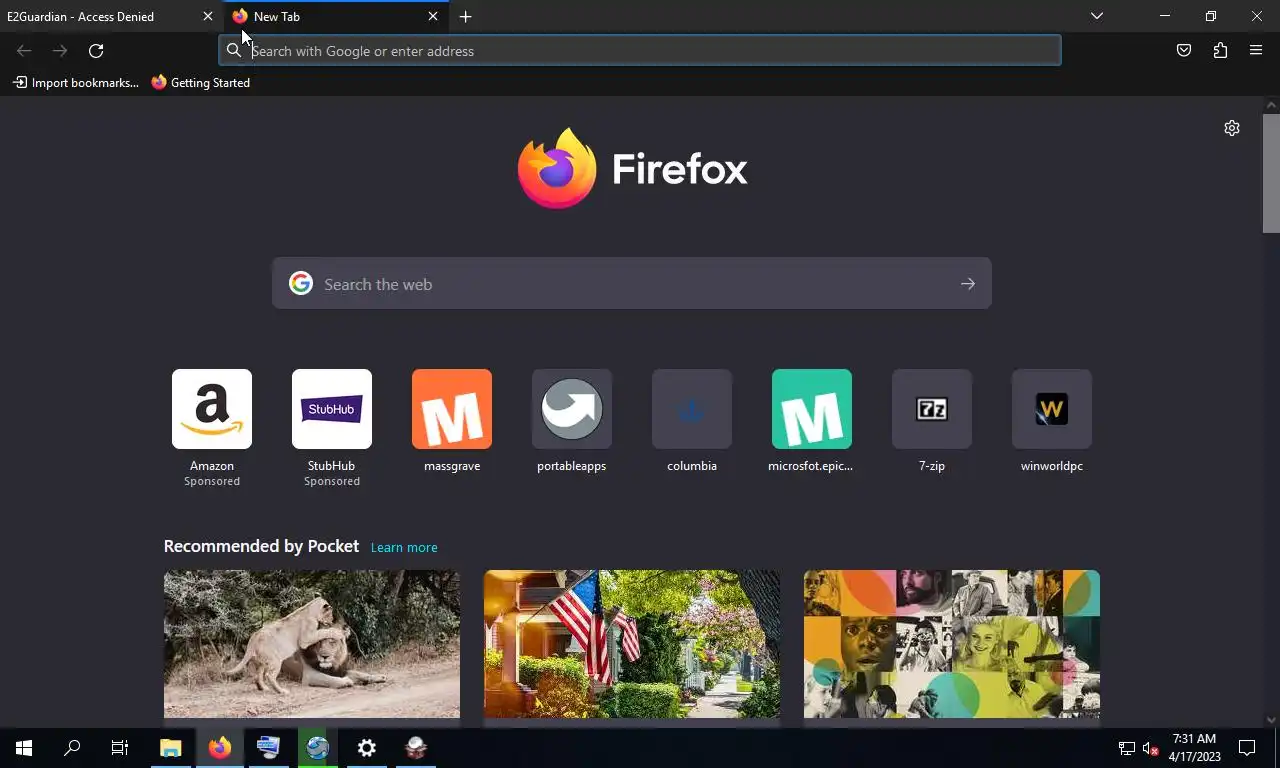Go forward using the forward arrow

tap(60, 51)
